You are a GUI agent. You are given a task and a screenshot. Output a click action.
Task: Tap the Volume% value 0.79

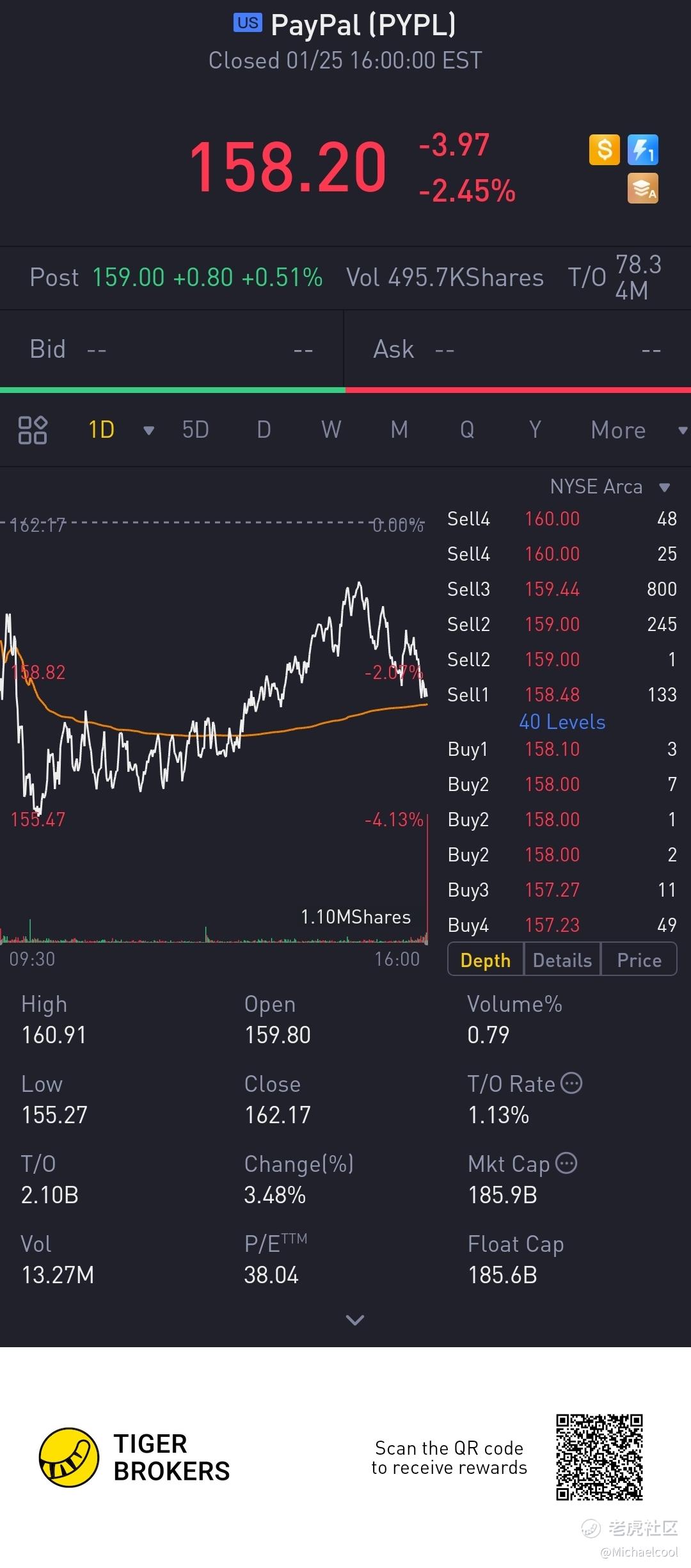click(488, 1035)
